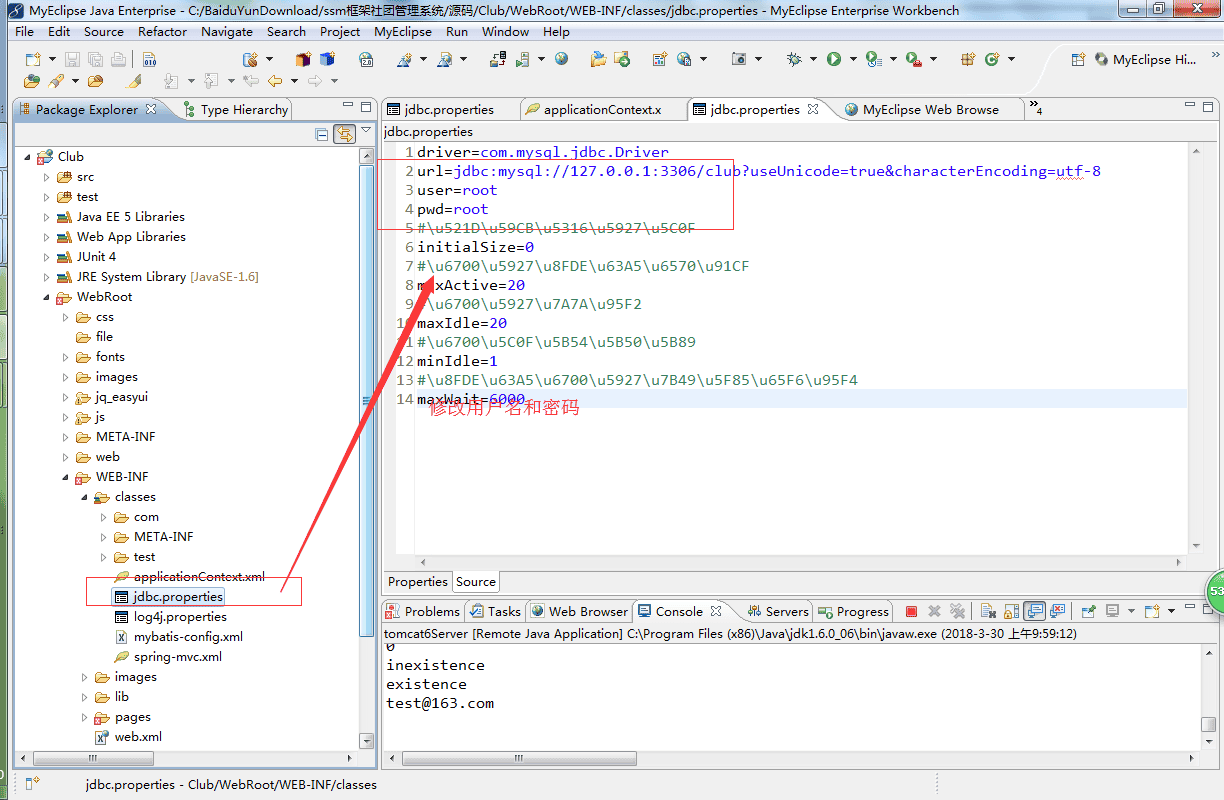Toggle show console when standard output changes
The image size is (1224, 800).
point(1036,611)
